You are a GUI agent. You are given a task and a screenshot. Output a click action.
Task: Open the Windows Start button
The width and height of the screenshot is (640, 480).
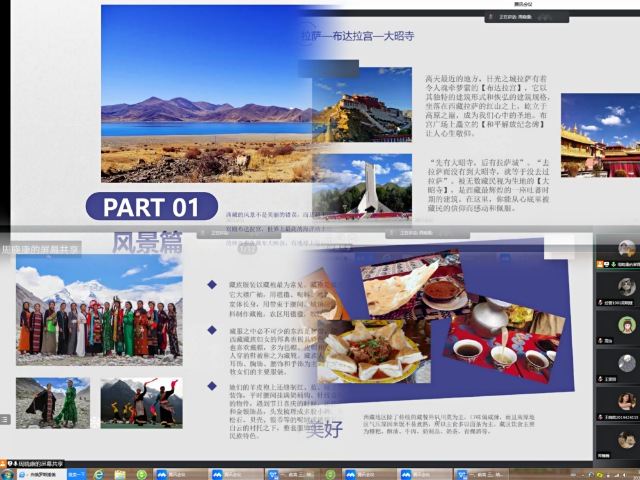[x=6, y=475]
